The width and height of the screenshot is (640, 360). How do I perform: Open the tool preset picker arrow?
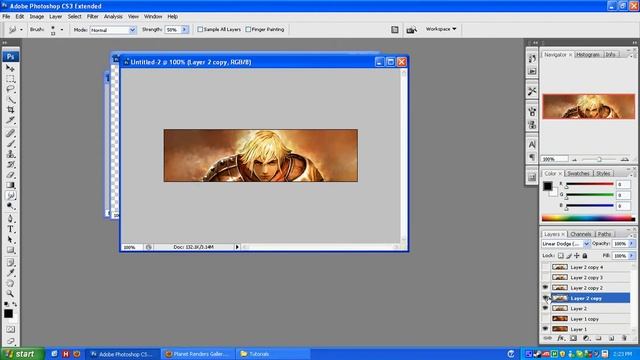tap(21, 30)
